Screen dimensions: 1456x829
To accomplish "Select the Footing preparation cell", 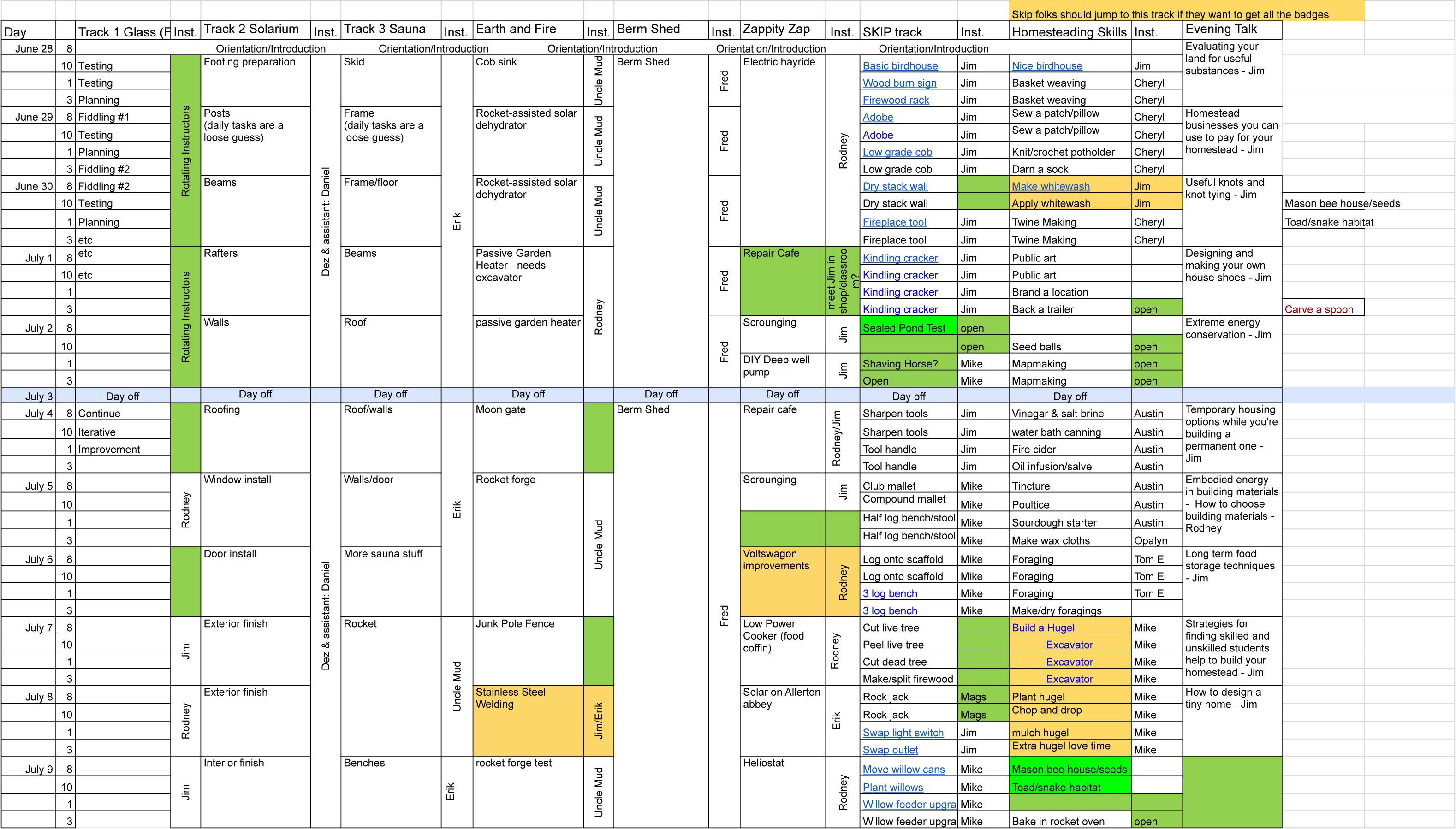I will coord(256,80).
